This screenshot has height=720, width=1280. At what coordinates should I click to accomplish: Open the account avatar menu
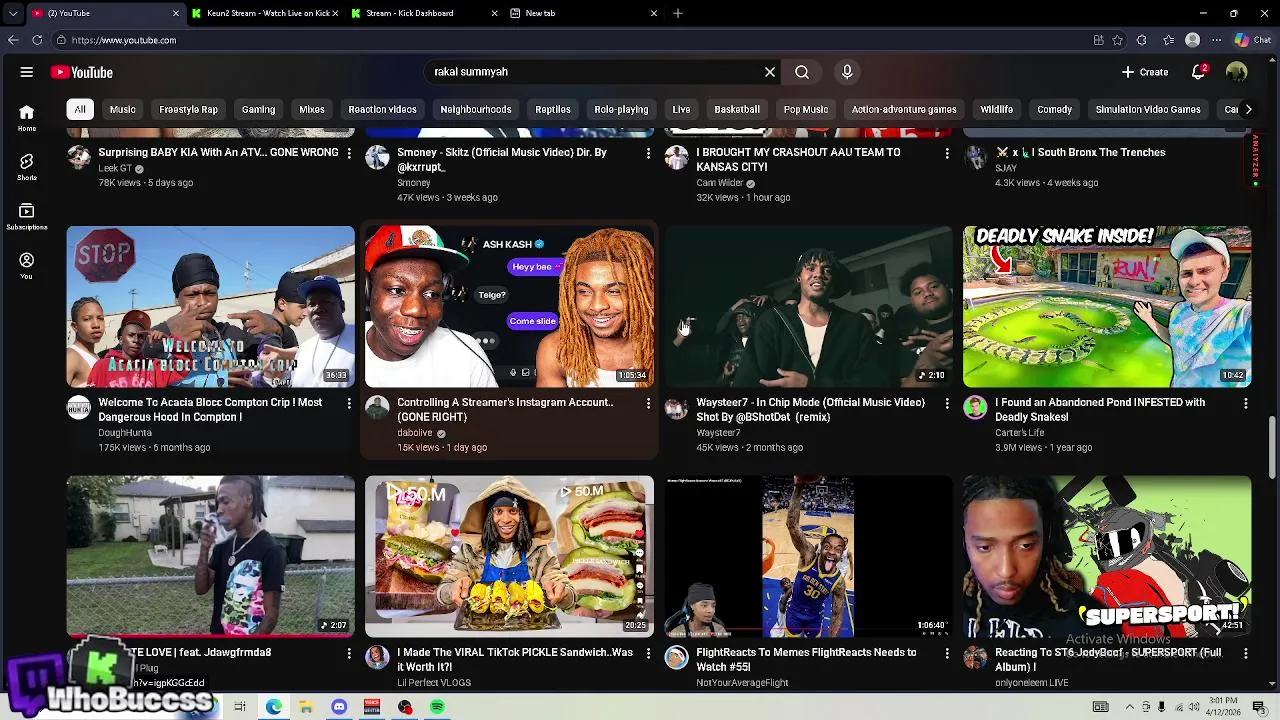point(1237,72)
